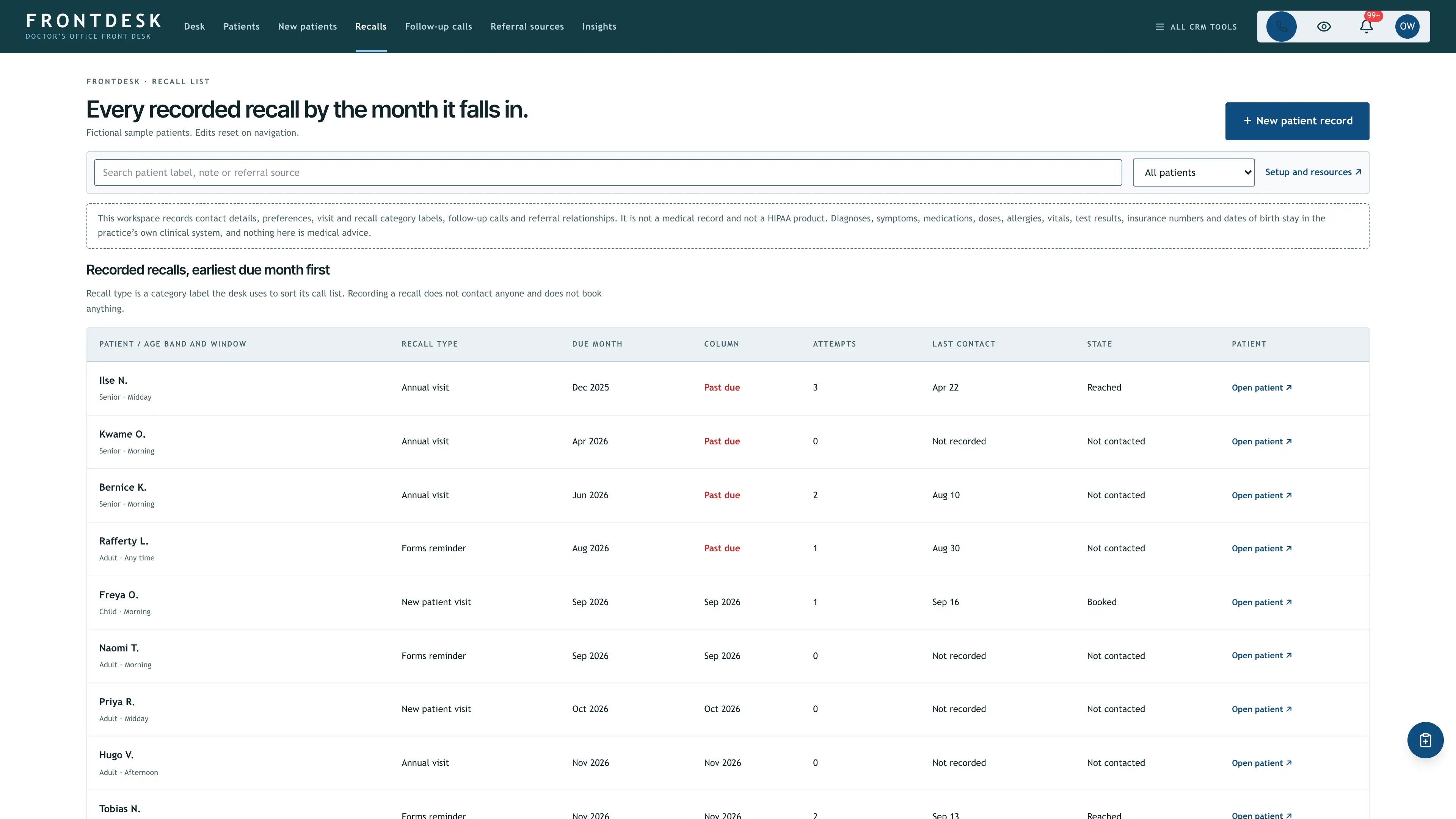Open patient link for Ilse N.
Image resolution: width=1456 pixels, height=819 pixels.
(1261, 388)
